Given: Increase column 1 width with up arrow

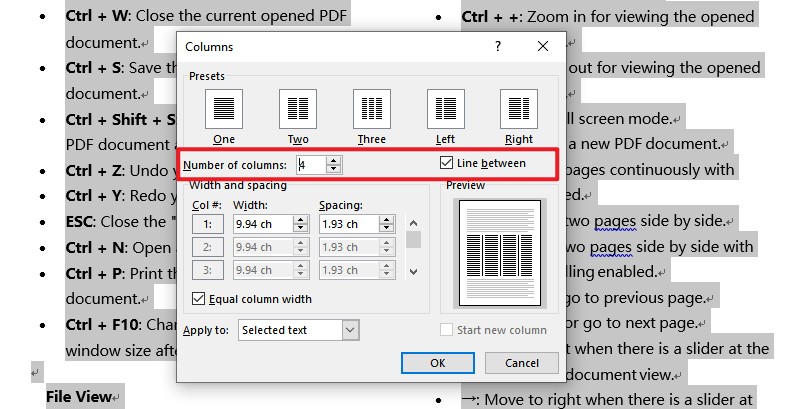Looking at the screenshot, I should point(301,220).
